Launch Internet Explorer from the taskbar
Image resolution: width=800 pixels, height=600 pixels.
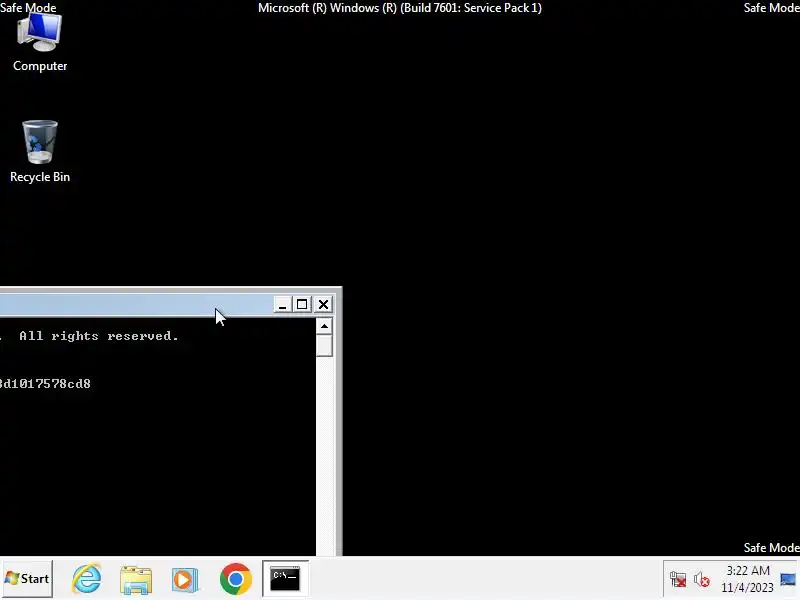tap(86, 579)
